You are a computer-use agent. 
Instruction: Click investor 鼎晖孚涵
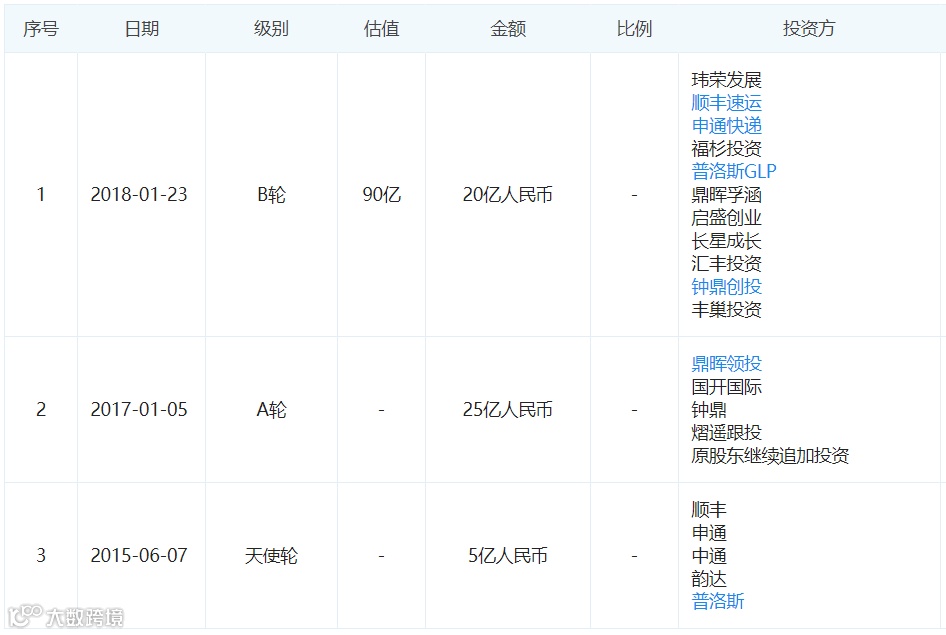[x=726, y=195]
